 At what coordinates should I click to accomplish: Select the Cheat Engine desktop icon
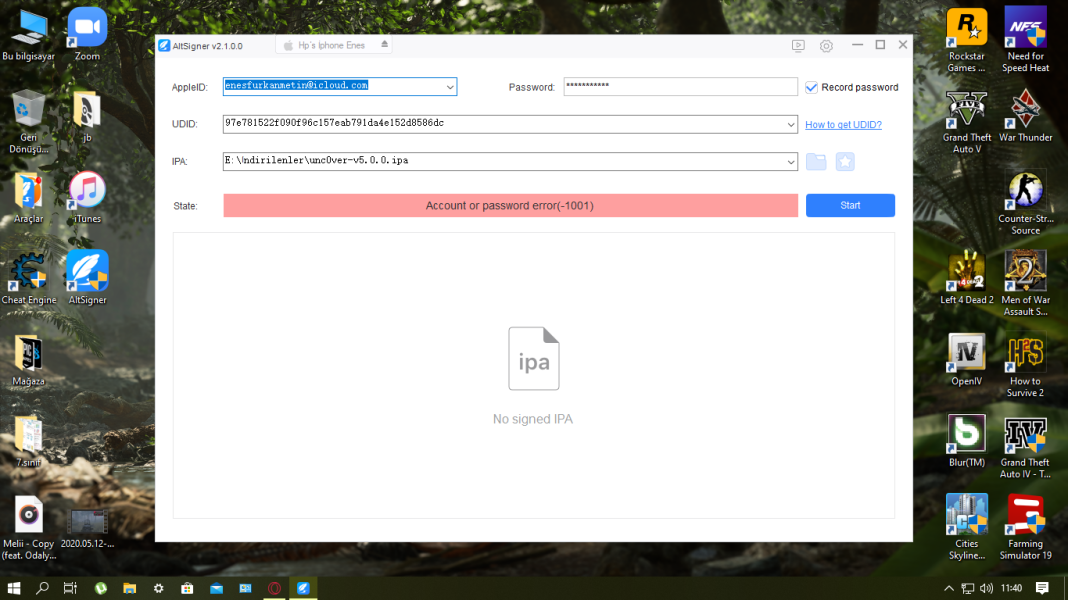coord(28,277)
